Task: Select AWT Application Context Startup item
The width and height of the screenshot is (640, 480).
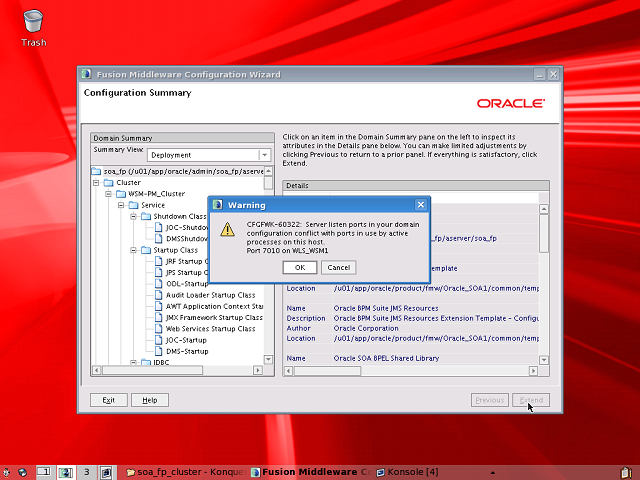Action: (214, 306)
